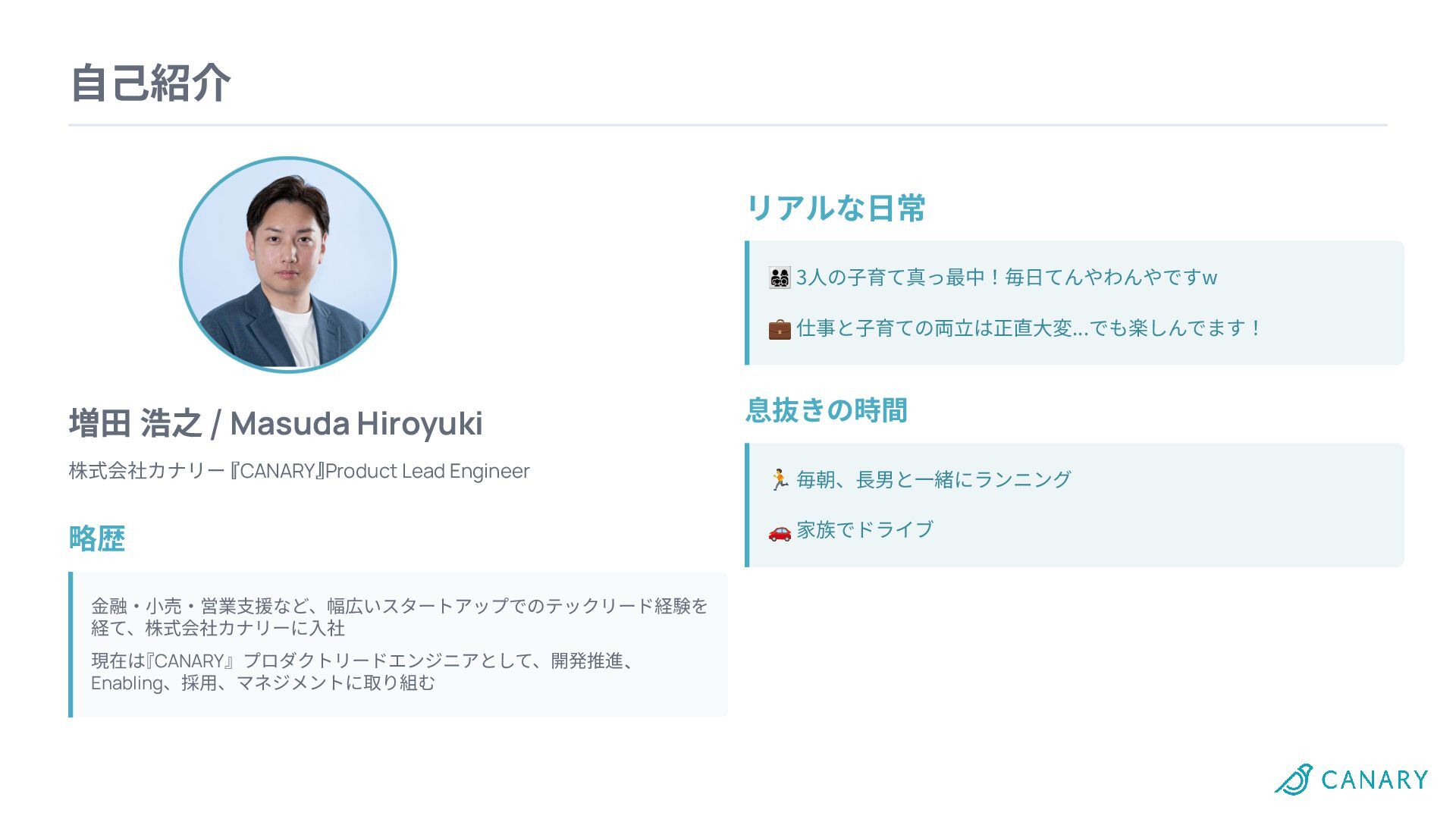Click the Canary bird logo icon
This screenshot has width=1456, height=819.
(x=1294, y=779)
